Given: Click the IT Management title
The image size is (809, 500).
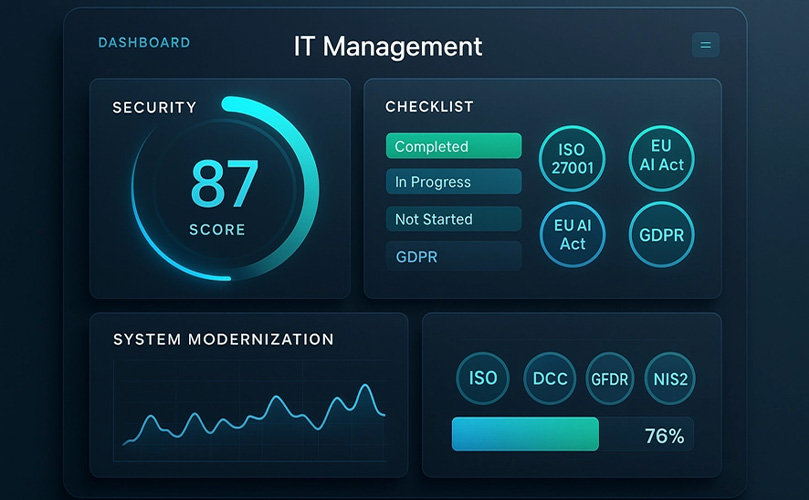Looking at the screenshot, I should [387, 46].
